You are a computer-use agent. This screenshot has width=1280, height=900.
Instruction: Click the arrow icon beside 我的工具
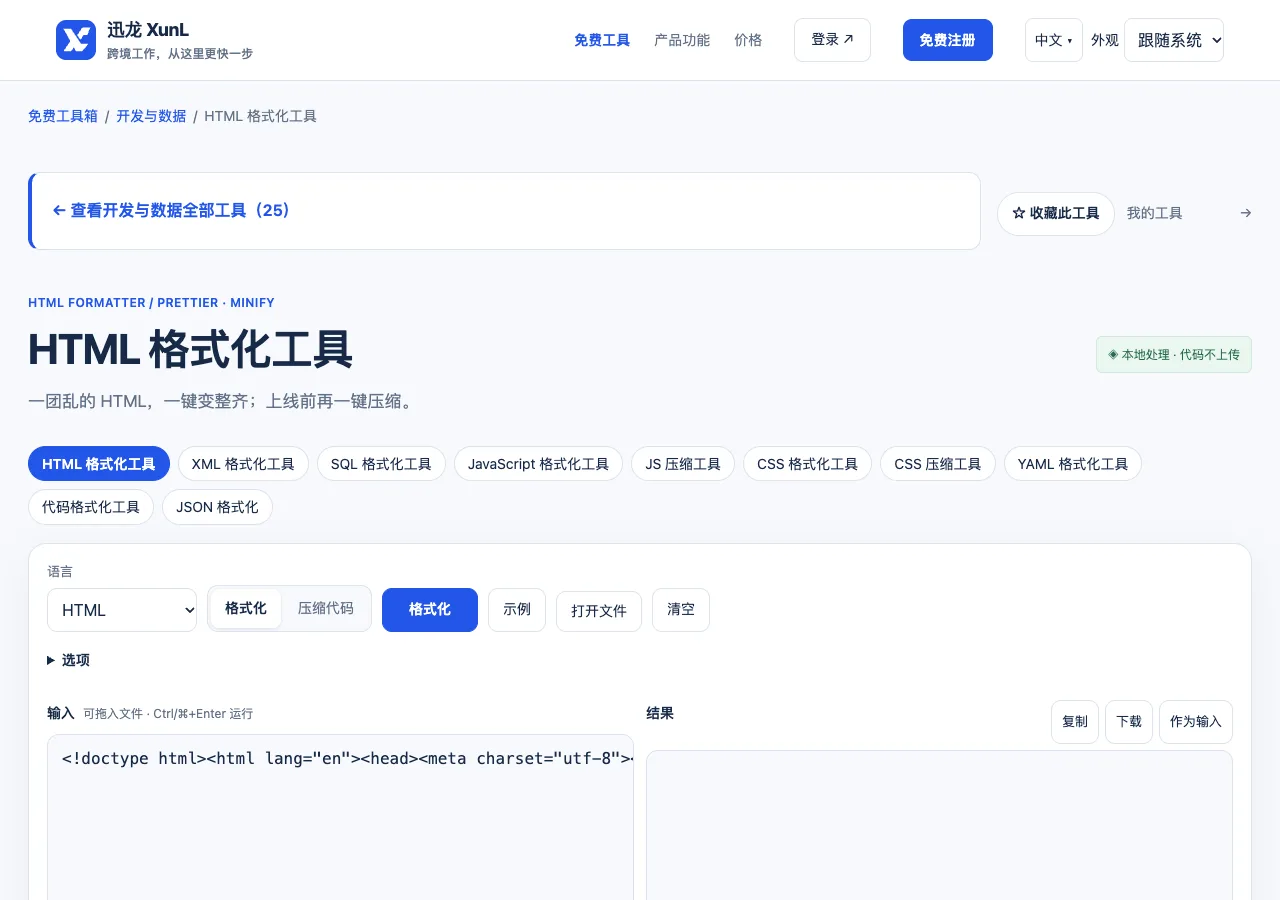pos(1245,213)
